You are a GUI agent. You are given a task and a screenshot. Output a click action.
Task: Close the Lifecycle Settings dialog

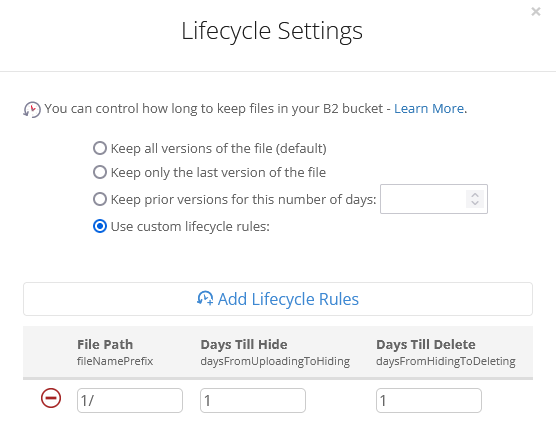pos(536,12)
